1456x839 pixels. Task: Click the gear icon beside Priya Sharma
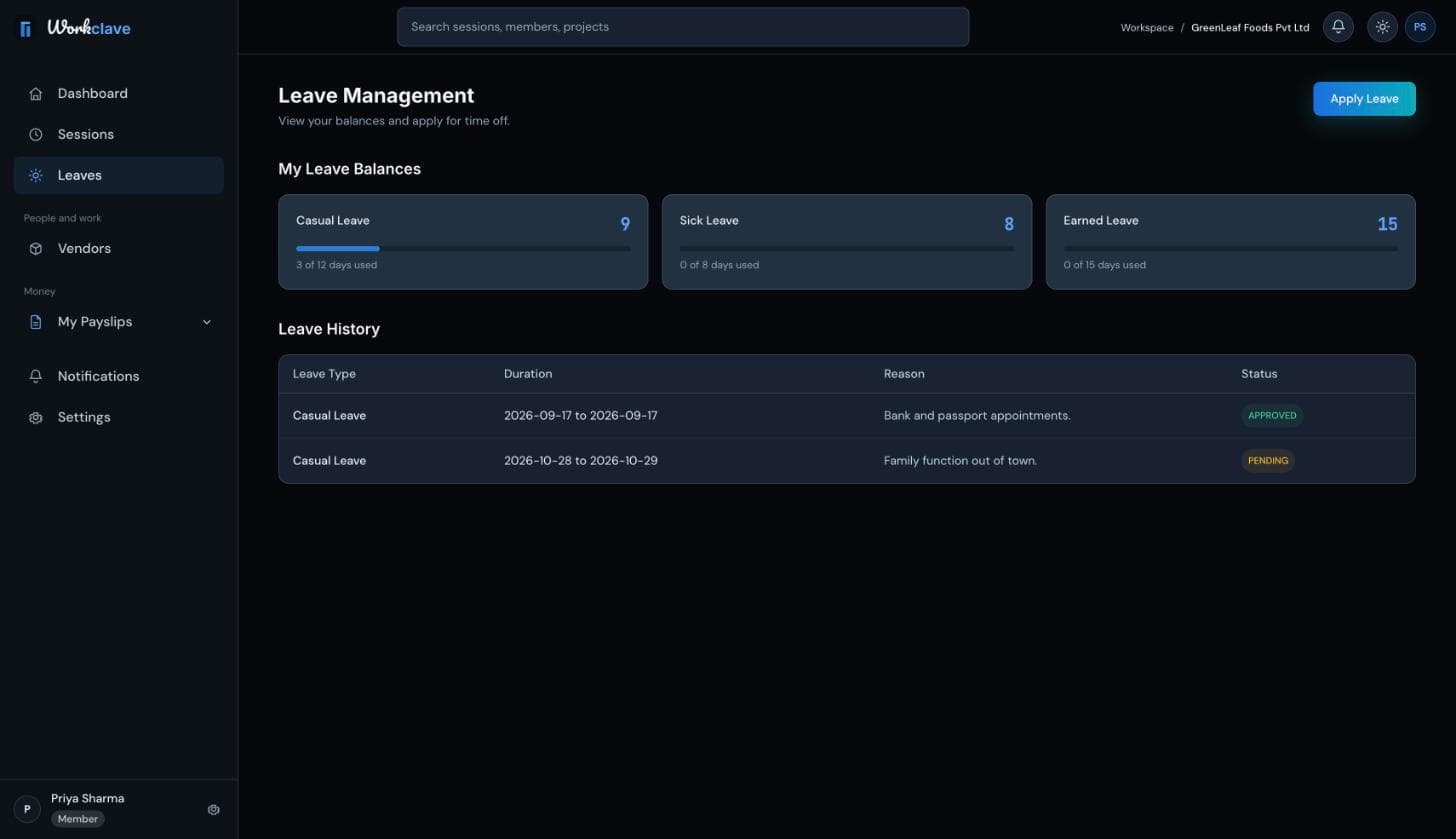(213, 810)
